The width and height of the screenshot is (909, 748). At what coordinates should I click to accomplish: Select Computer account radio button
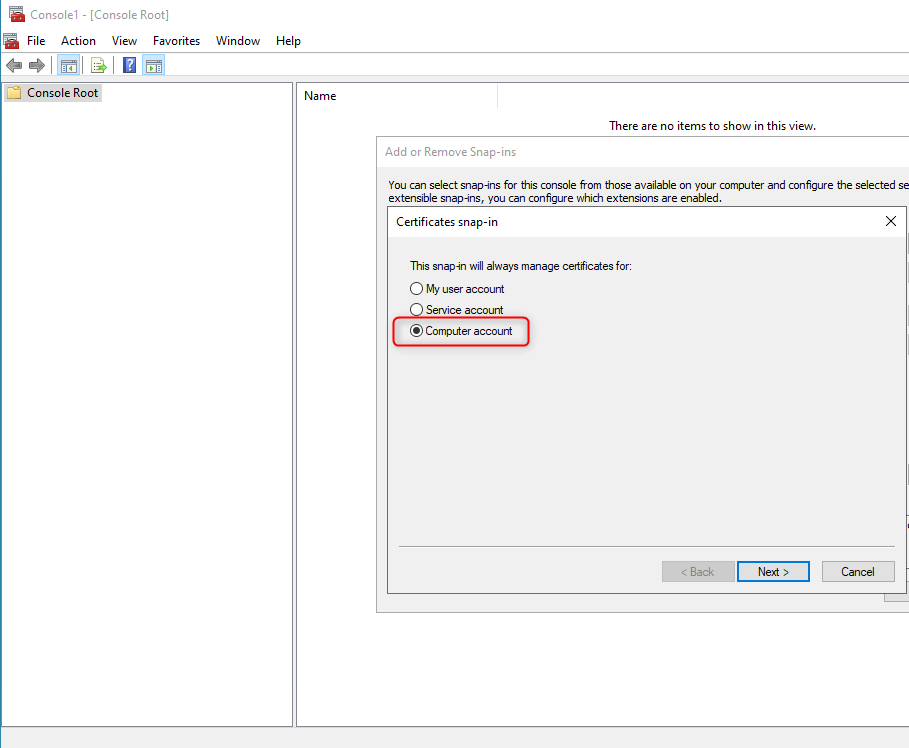tap(416, 331)
